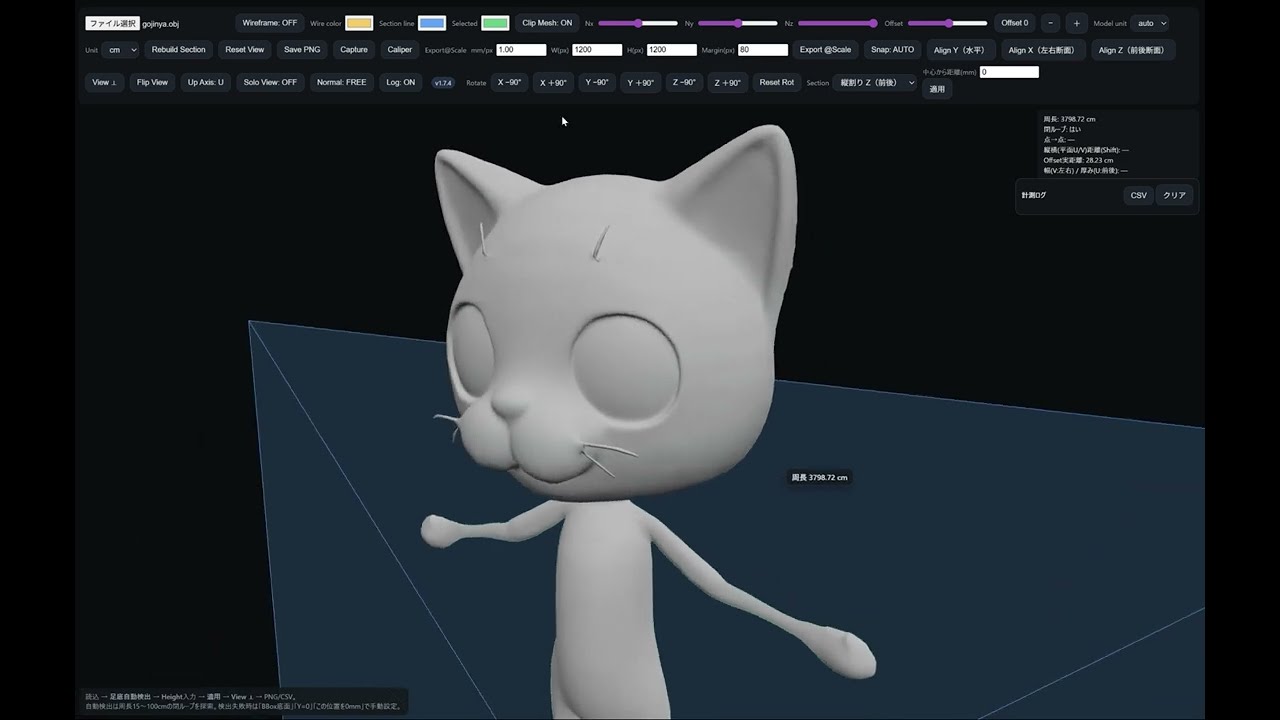Open the blue Section line color swatch

[432, 23]
